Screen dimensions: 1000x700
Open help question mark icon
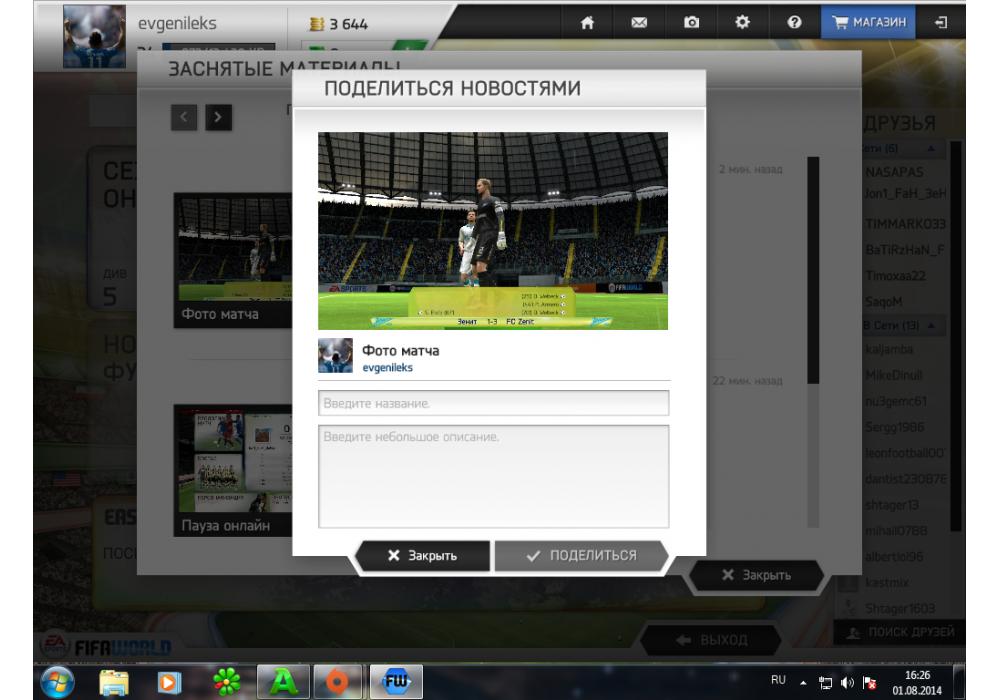[x=794, y=23]
